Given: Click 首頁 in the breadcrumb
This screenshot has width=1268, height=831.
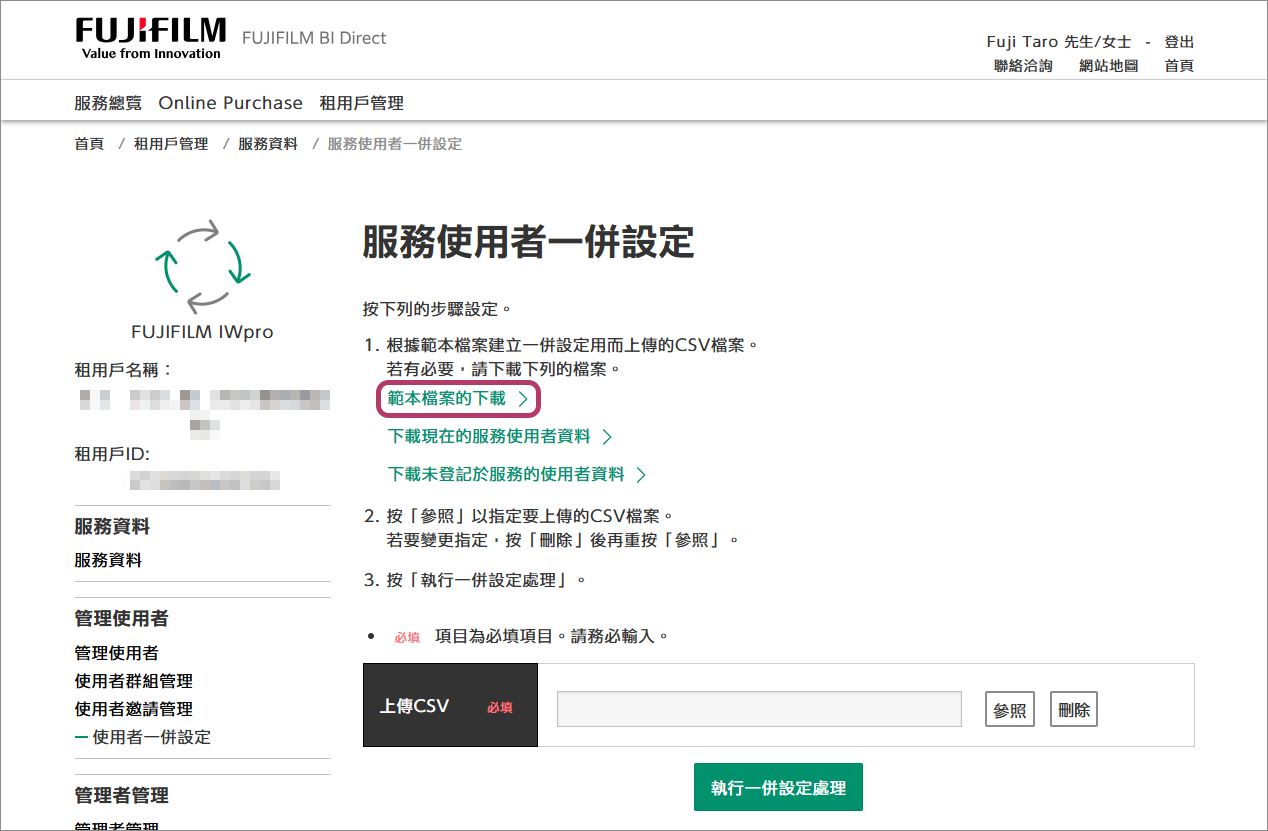Looking at the screenshot, I should tap(89, 144).
